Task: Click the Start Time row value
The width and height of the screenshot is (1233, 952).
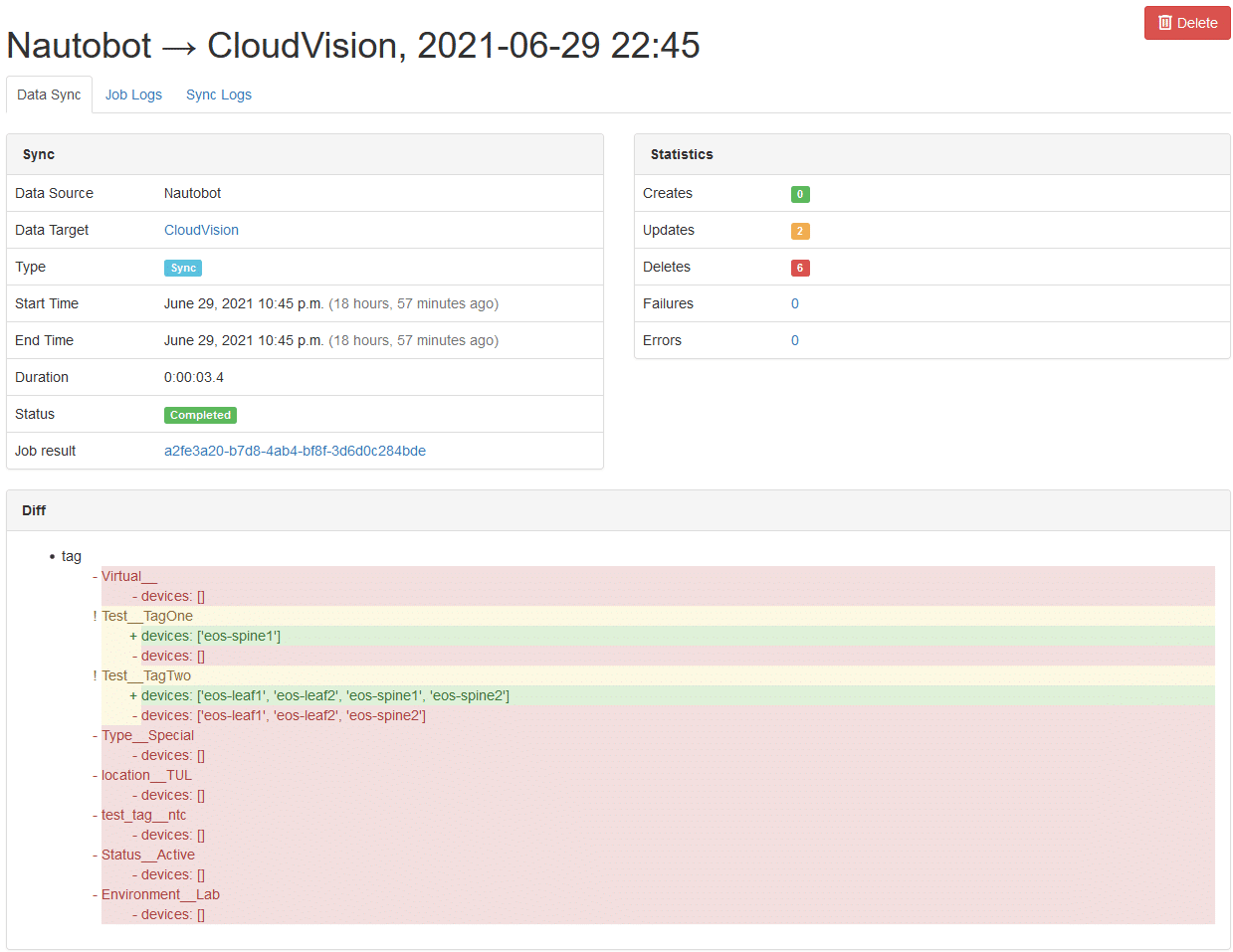Action: (331, 303)
